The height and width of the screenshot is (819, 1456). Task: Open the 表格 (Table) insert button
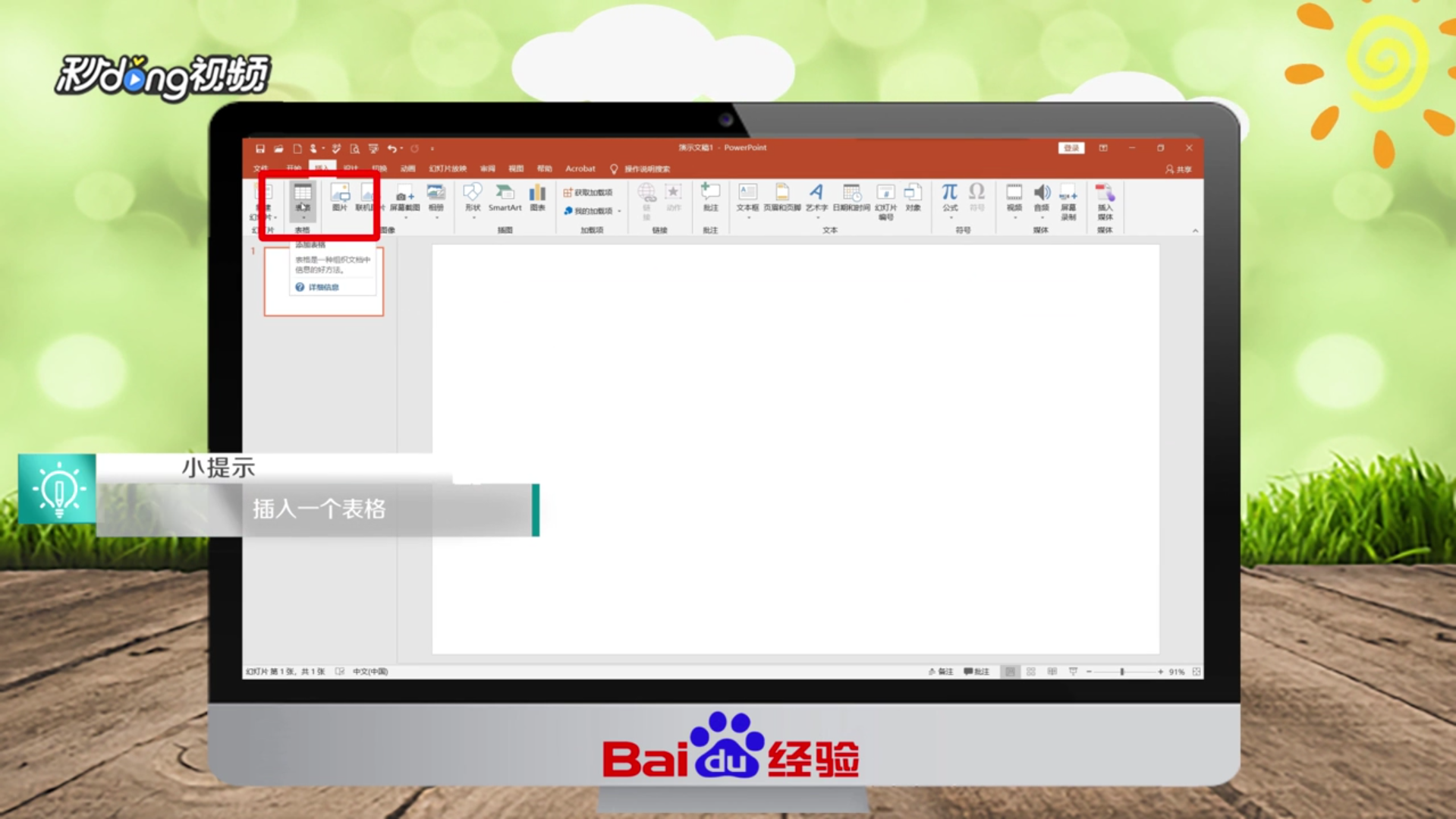[x=303, y=201]
